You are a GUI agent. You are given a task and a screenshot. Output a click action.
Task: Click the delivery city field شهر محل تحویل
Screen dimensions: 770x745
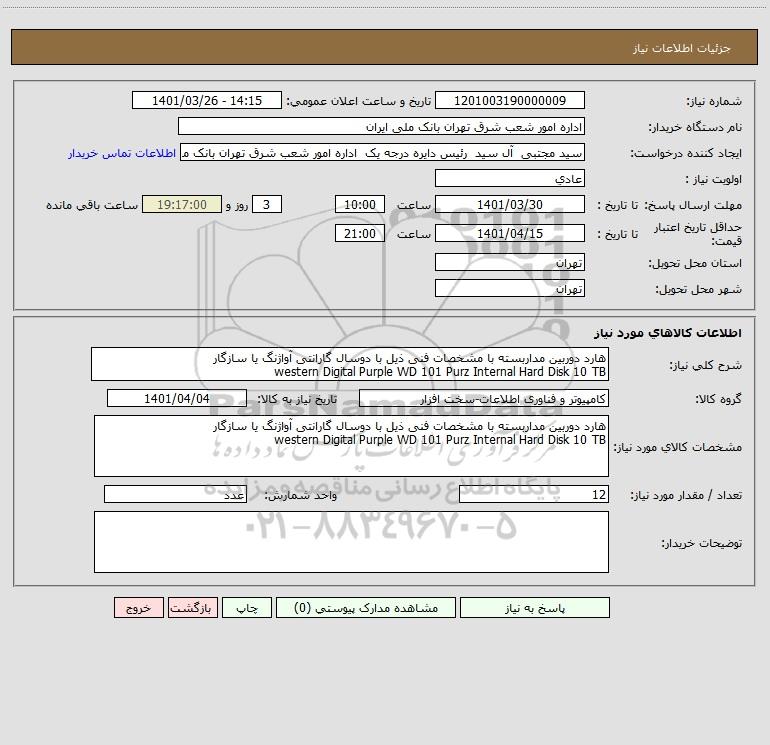pos(510,288)
